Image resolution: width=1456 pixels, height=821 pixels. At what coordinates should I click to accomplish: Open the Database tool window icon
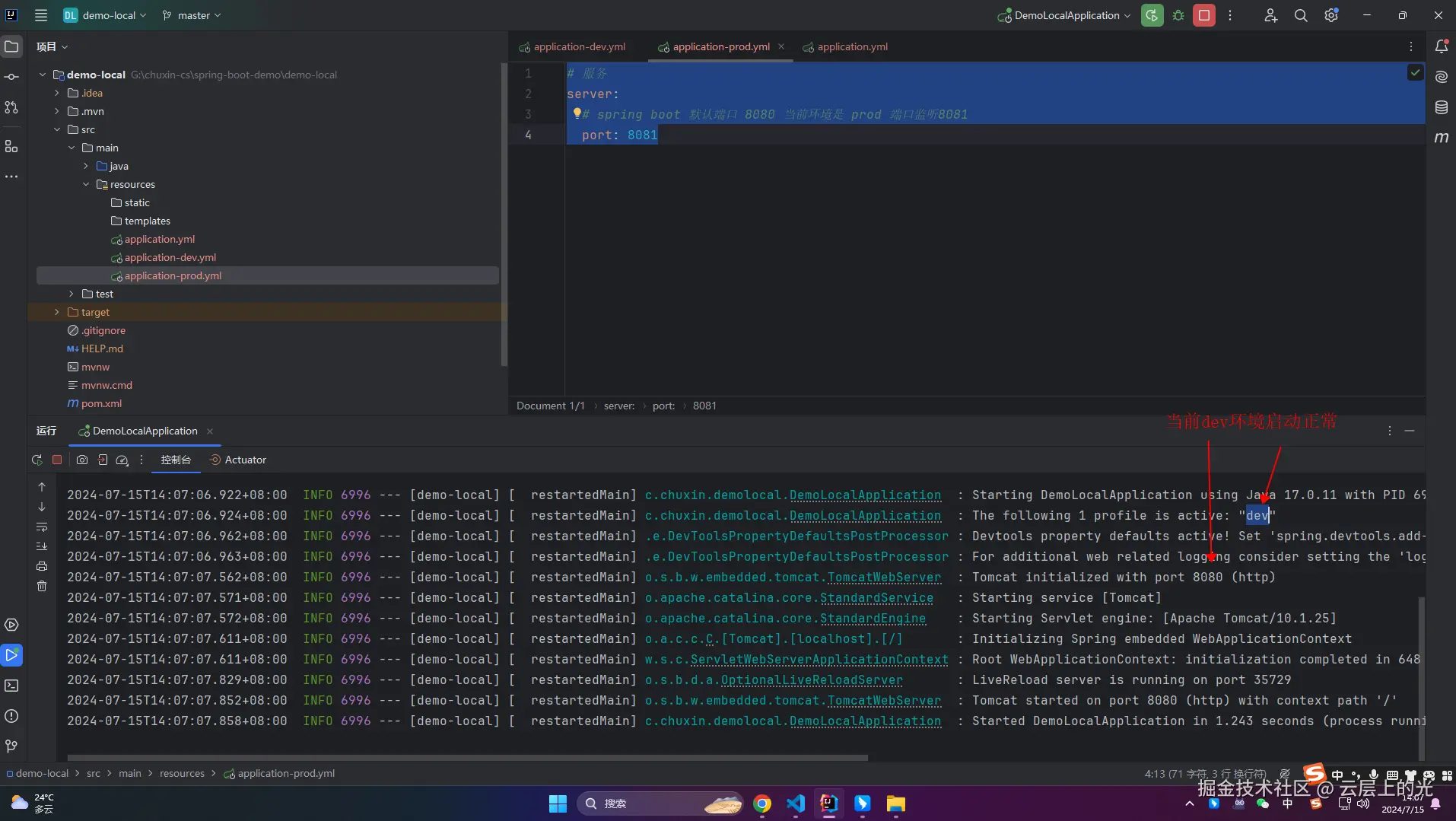pyautogui.click(x=1442, y=107)
